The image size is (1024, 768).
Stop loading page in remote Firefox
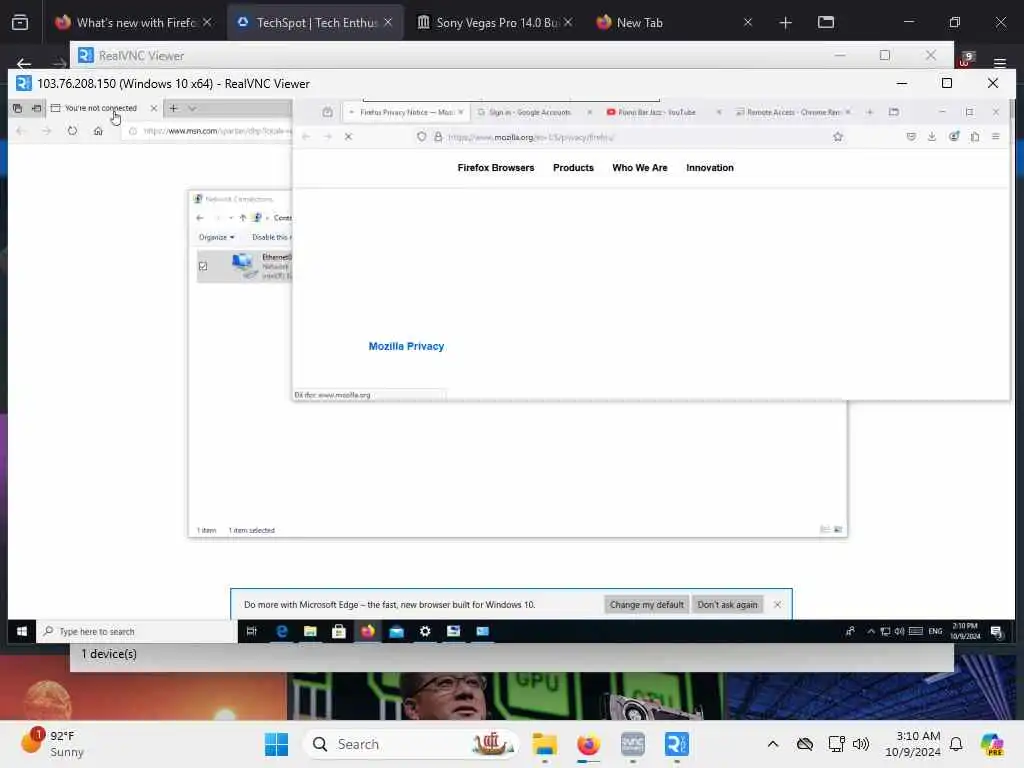348,136
